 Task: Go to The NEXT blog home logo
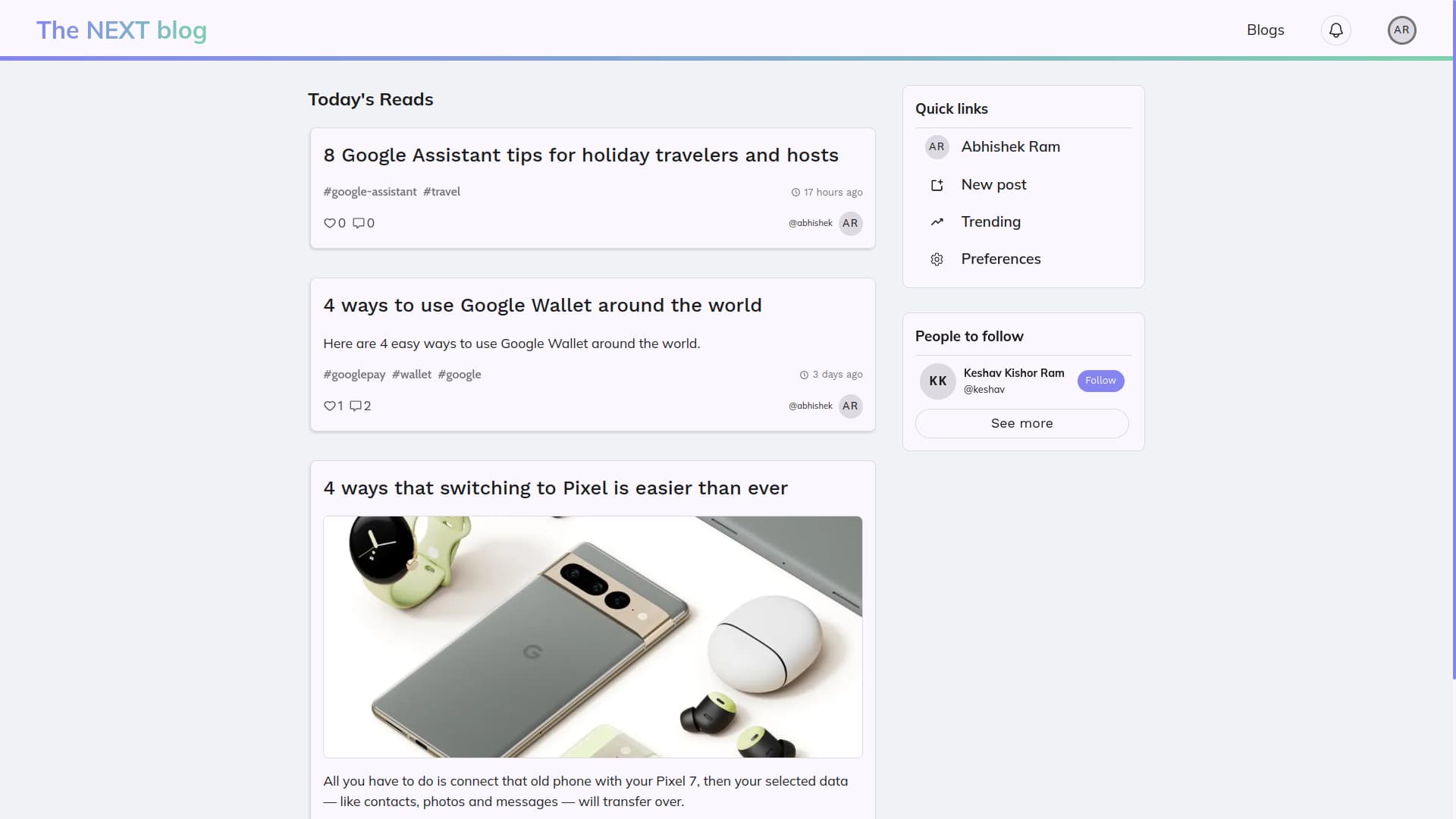121,30
